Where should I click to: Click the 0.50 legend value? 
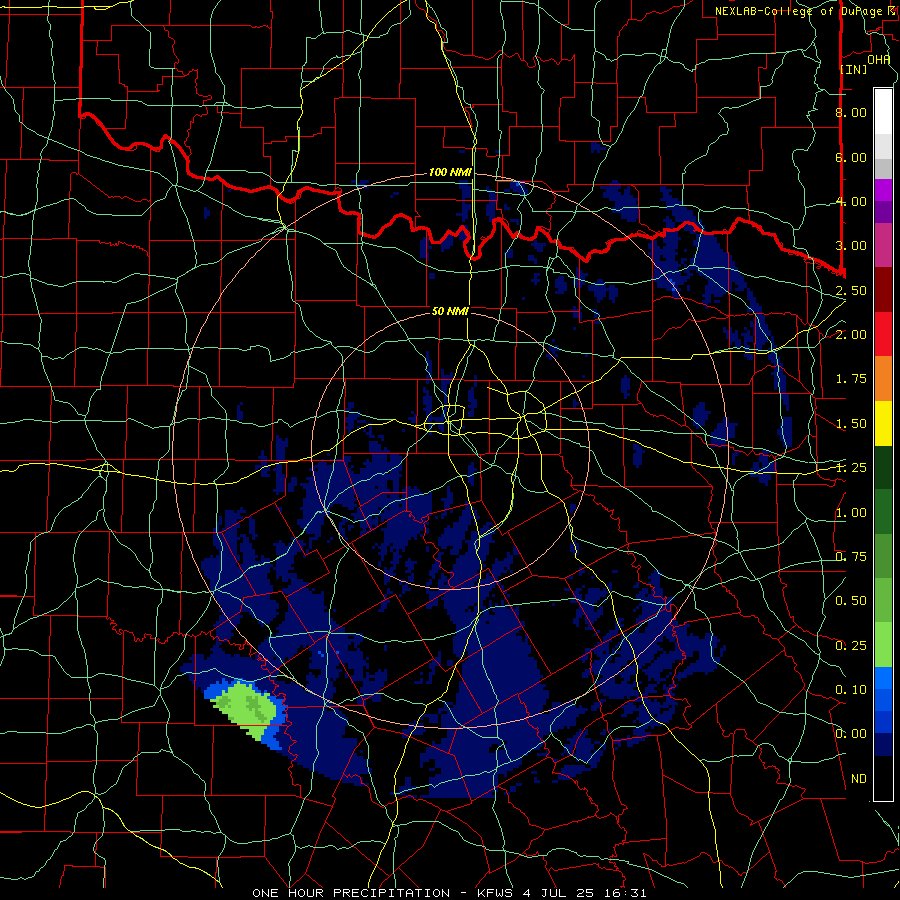coord(851,601)
